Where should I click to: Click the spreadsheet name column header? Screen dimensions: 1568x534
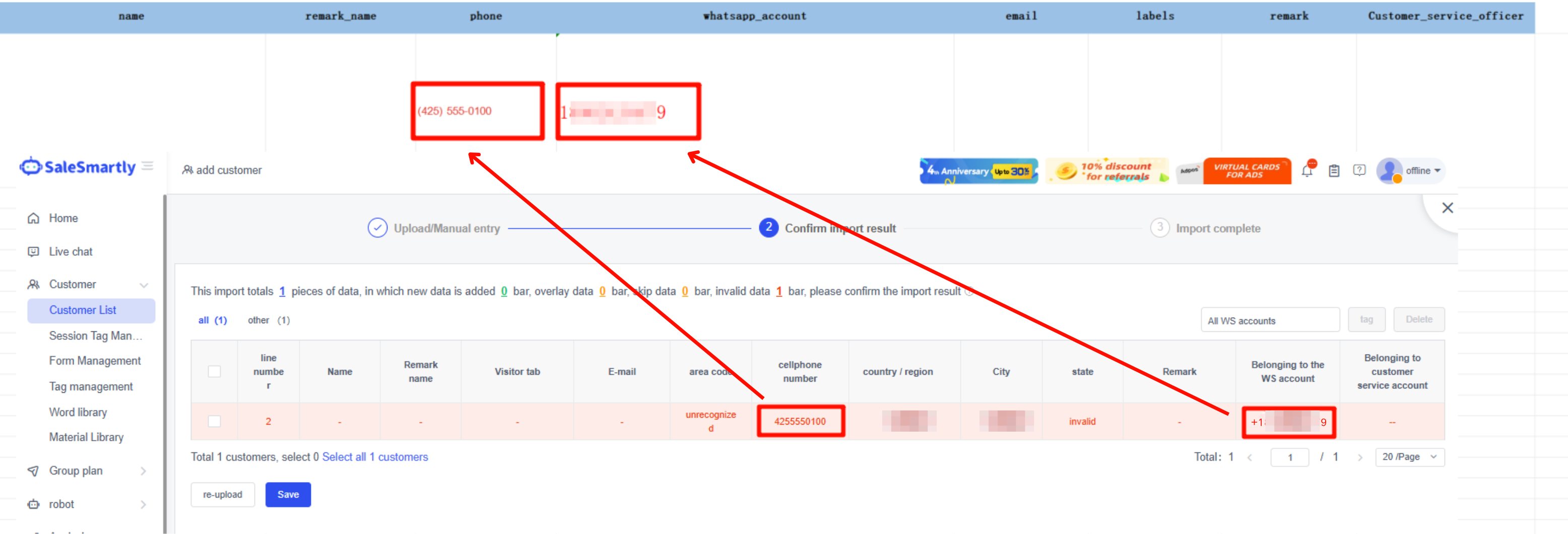[x=132, y=17]
